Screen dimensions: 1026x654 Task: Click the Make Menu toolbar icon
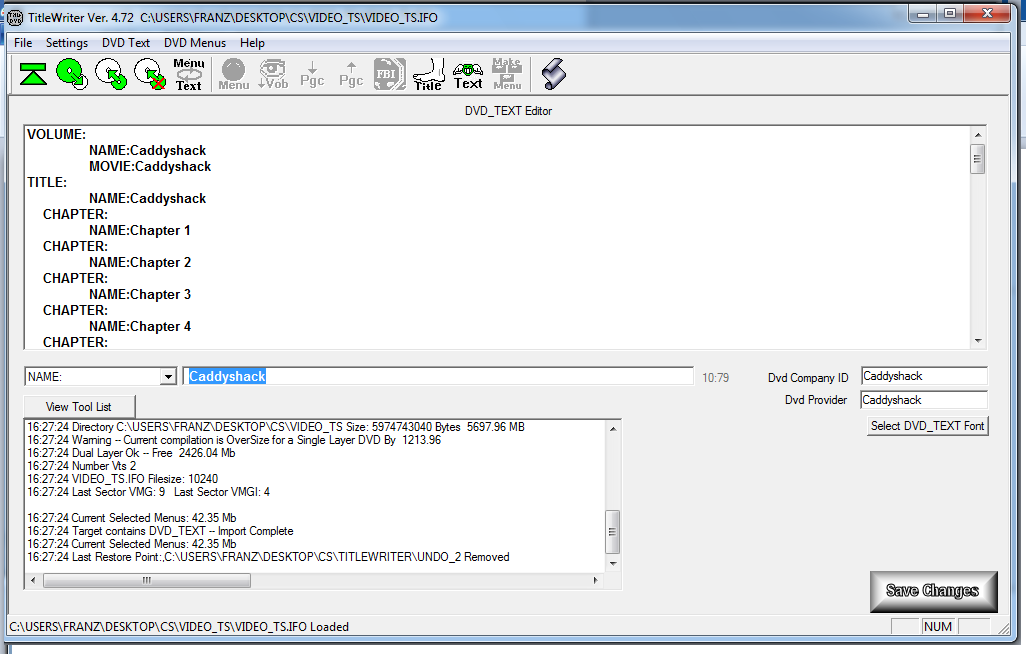point(507,75)
